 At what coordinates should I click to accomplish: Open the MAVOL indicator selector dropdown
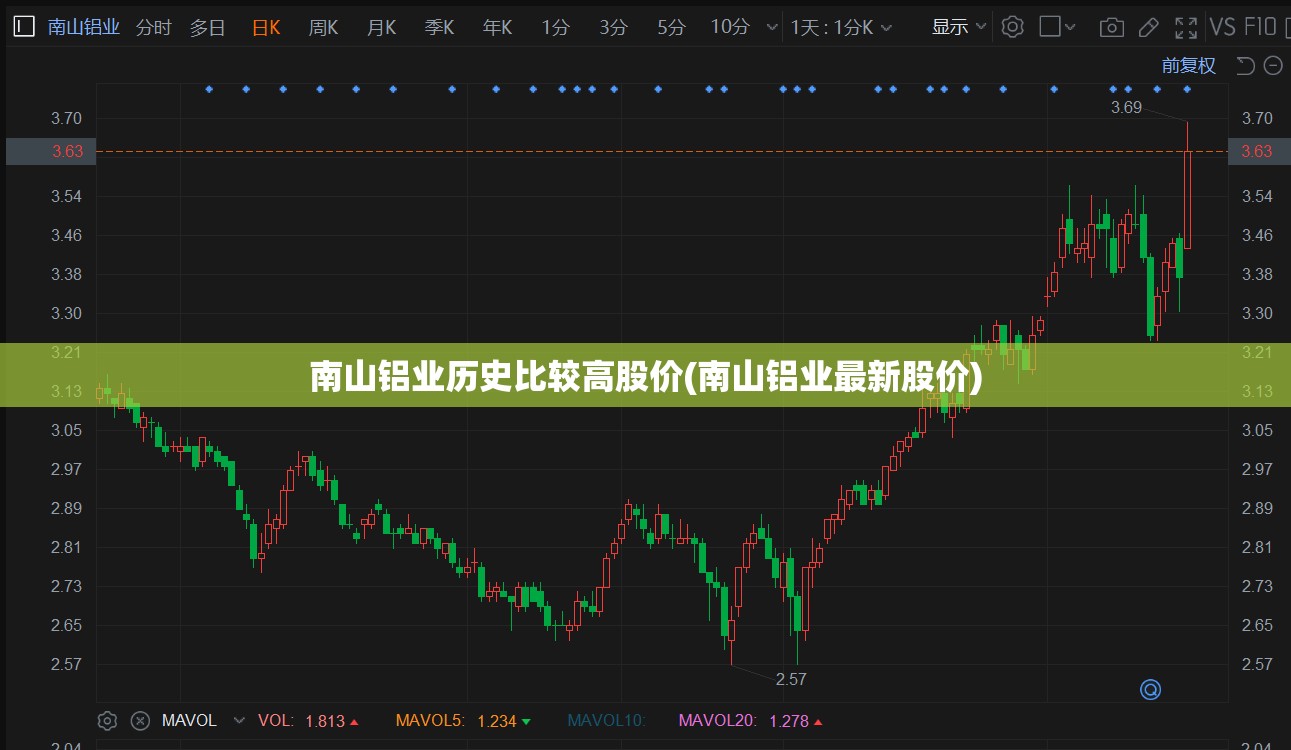coord(239,720)
